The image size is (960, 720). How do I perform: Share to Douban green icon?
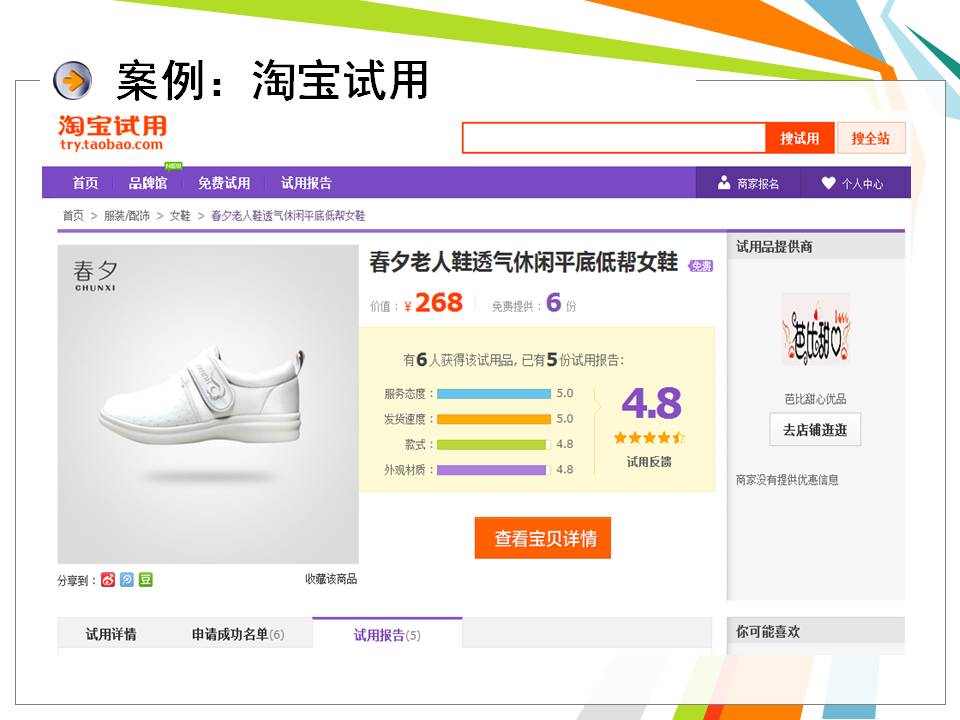tap(146, 579)
